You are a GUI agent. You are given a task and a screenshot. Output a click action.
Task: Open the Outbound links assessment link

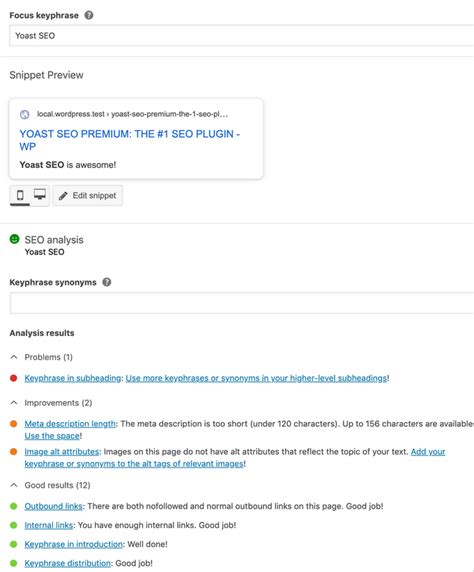[x=54, y=506]
